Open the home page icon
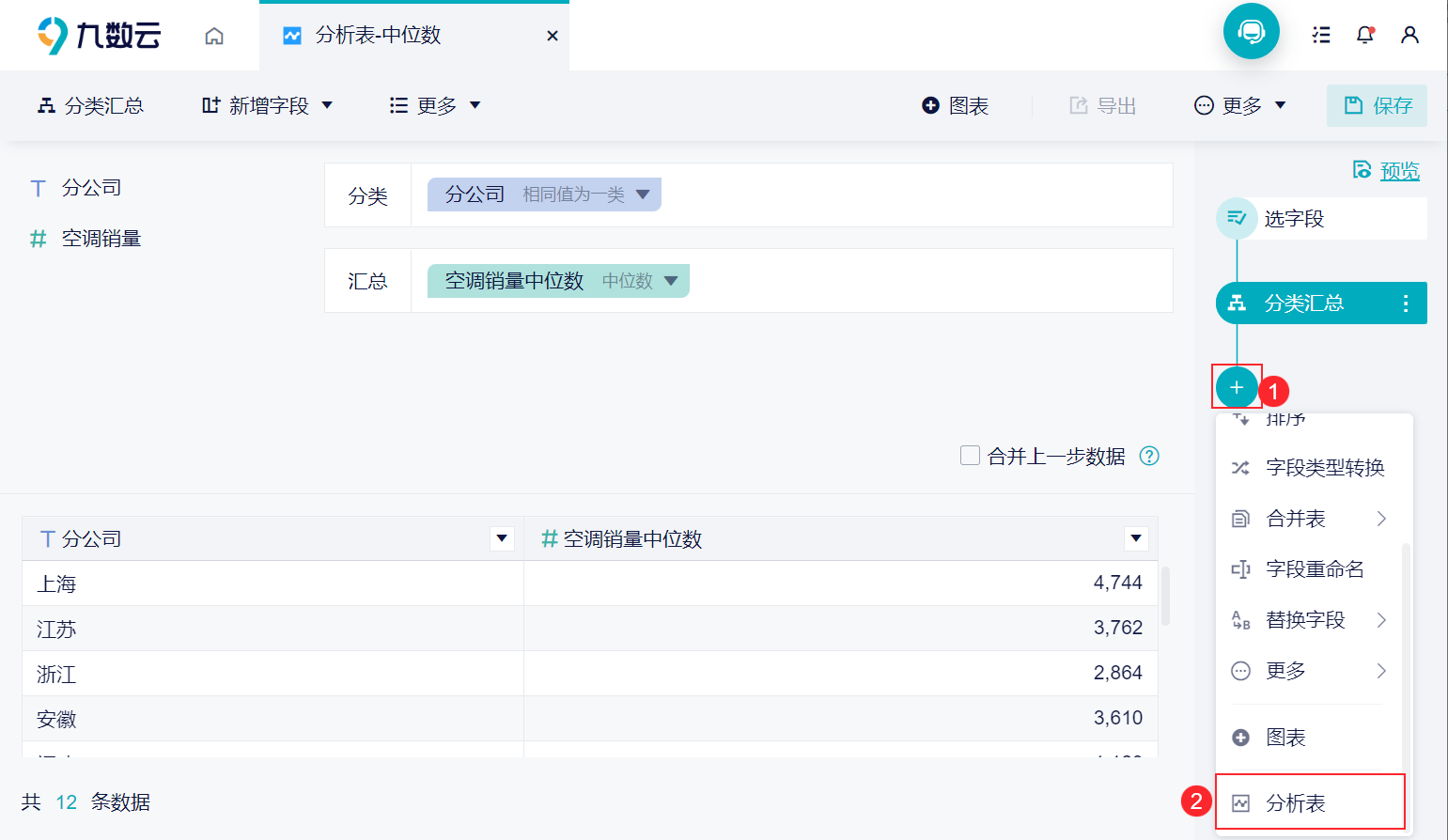This screenshot has width=1448, height=840. pos(214,36)
